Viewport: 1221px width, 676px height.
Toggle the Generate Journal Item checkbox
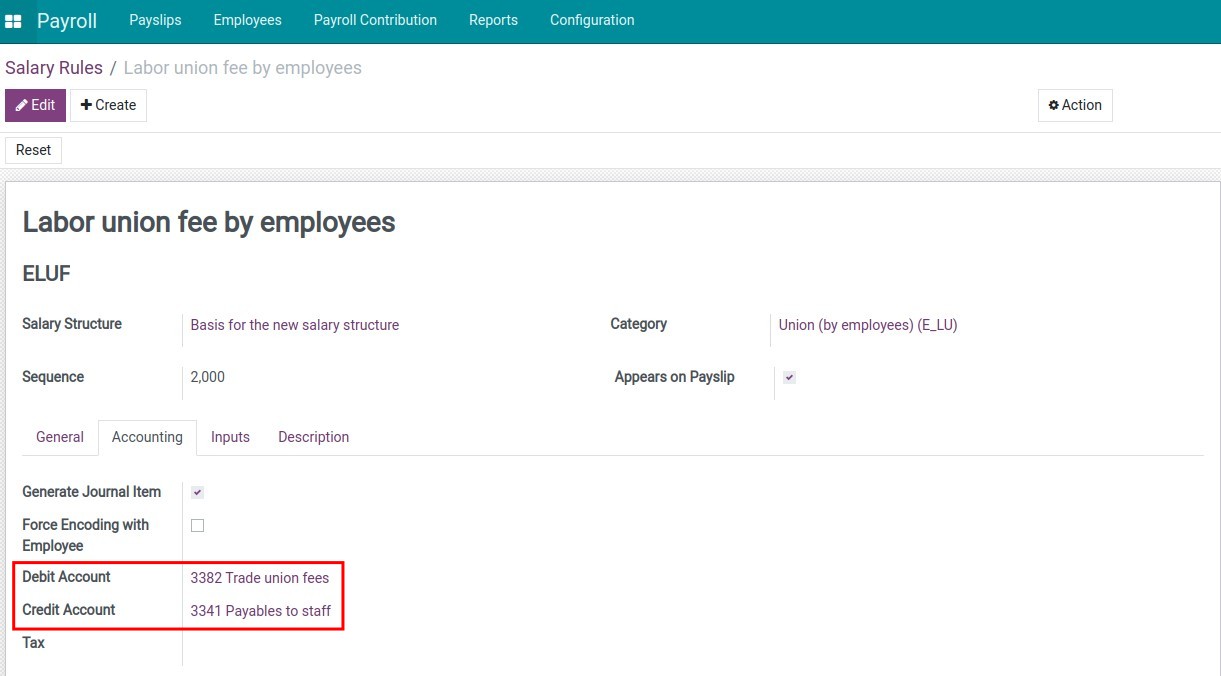coord(197,491)
